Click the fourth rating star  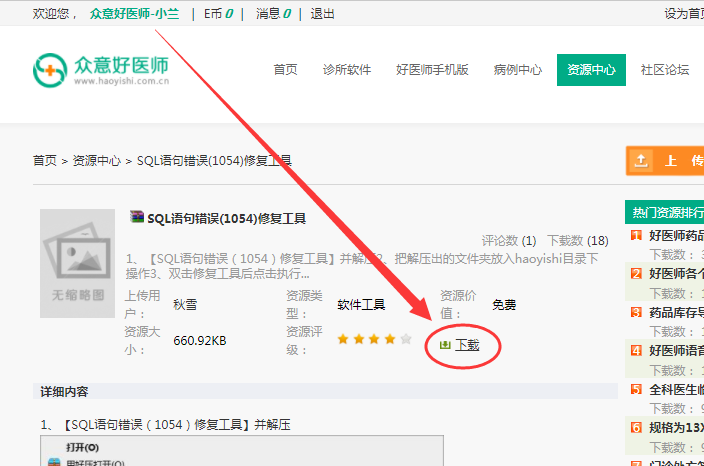390,339
